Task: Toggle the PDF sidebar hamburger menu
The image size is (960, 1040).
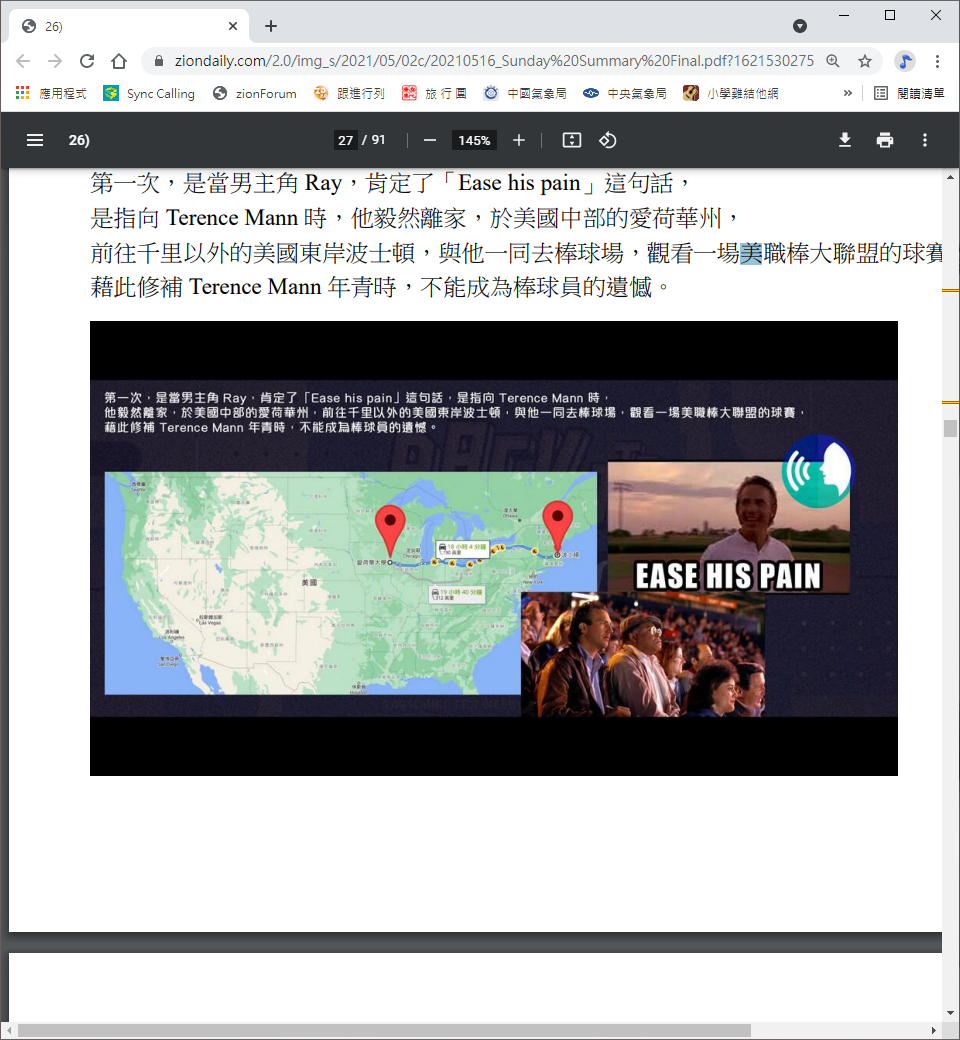Action: coord(34,140)
